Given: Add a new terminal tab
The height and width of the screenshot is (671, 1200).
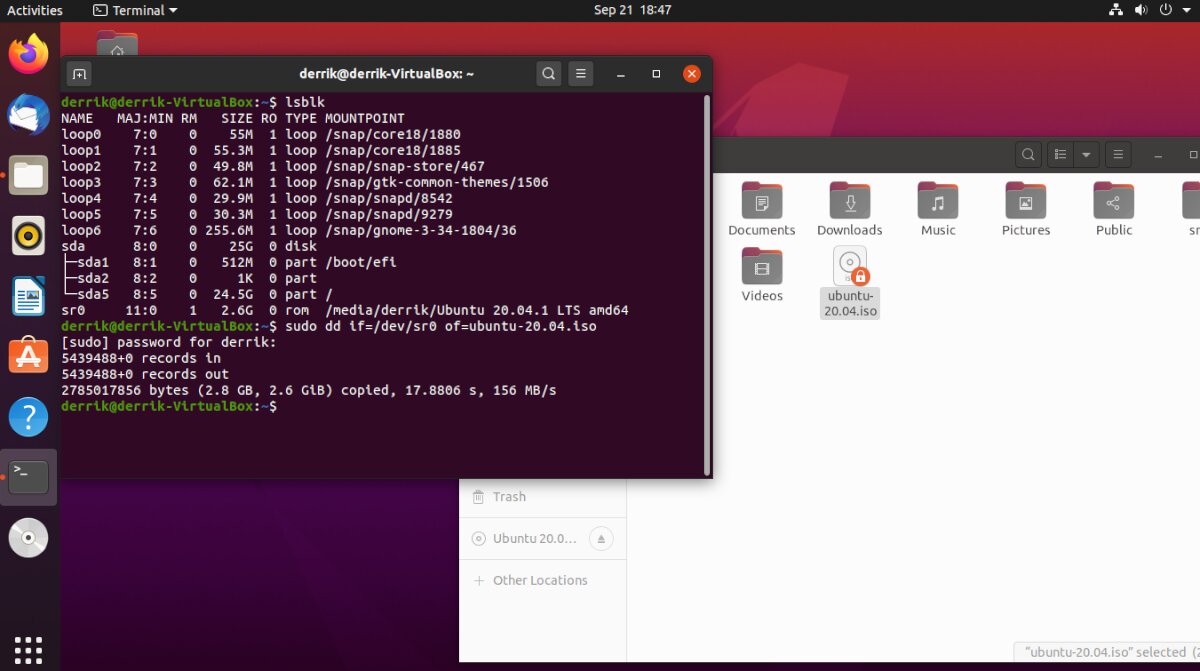Looking at the screenshot, I should pos(79,74).
